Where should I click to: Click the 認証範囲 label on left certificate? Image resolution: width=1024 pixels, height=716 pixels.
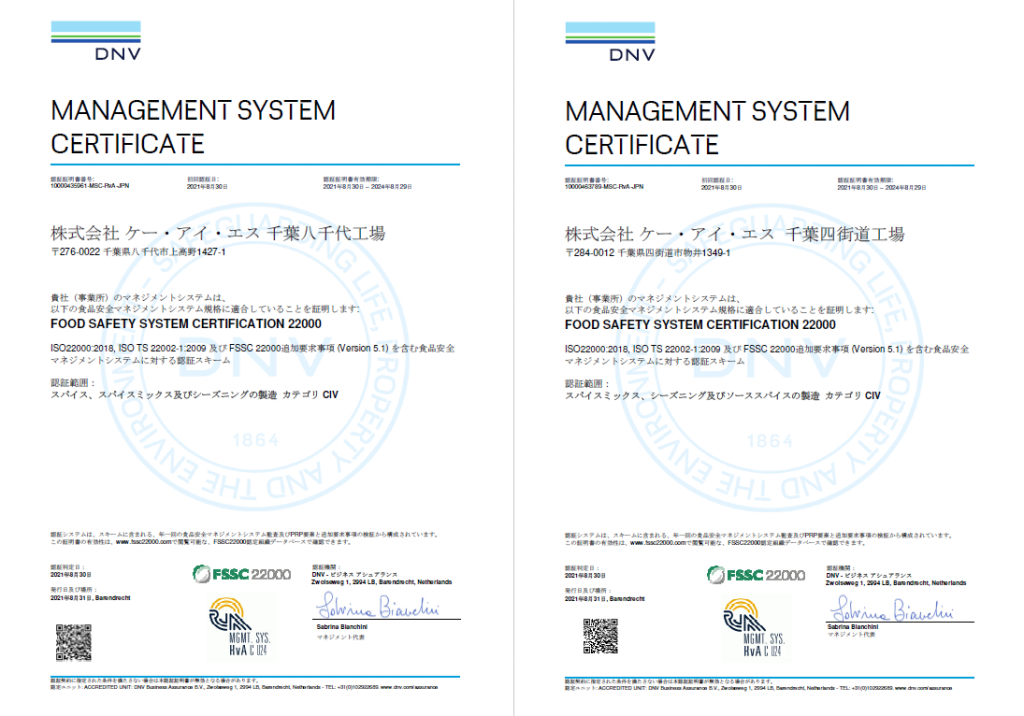tap(72, 383)
